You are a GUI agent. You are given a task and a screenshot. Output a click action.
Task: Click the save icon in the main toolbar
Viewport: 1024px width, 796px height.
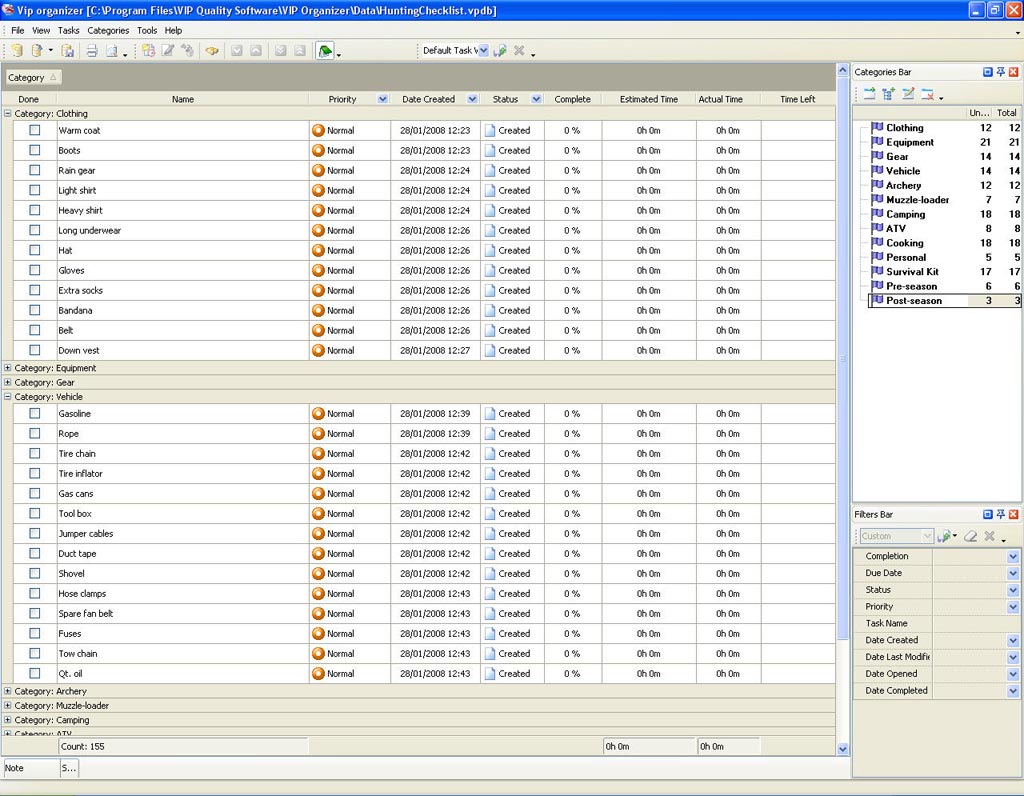(x=68, y=51)
